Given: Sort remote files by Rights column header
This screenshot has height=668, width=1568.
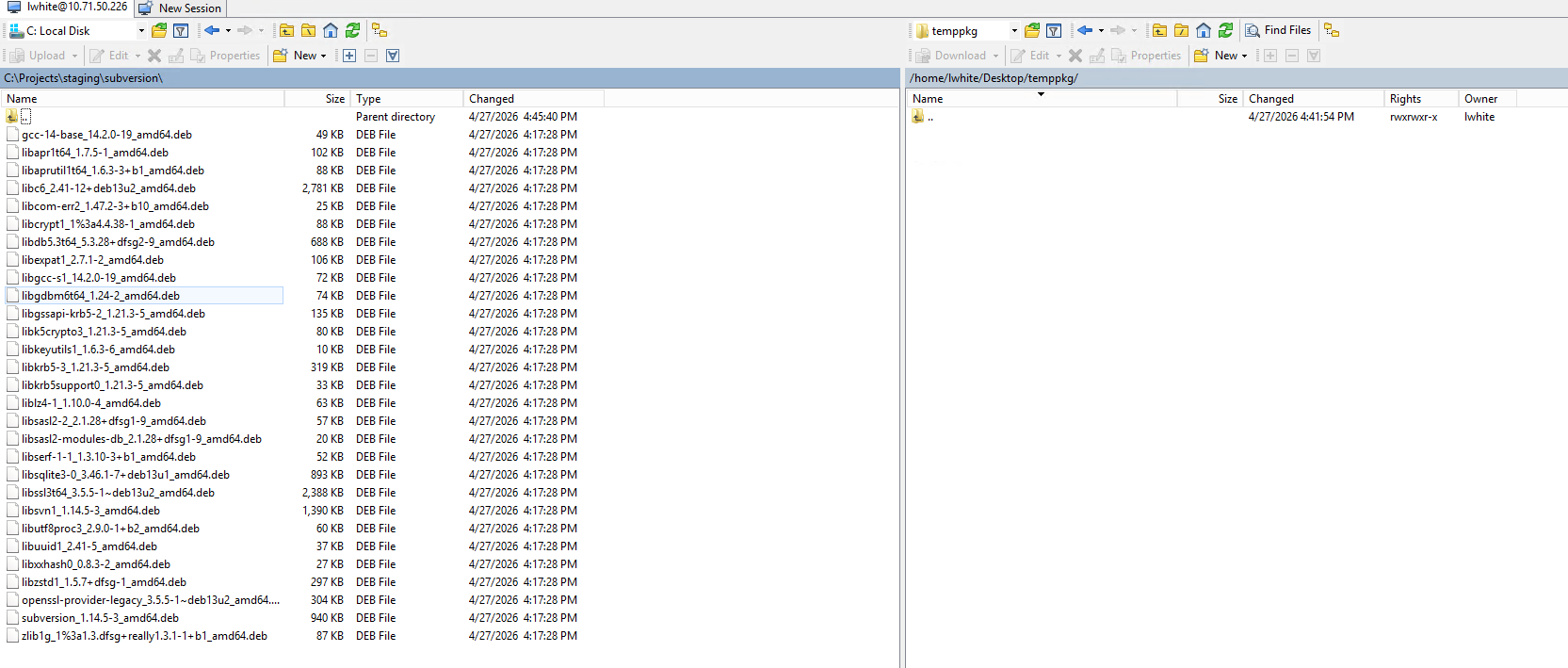Looking at the screenshot, I should [1405, 99].
